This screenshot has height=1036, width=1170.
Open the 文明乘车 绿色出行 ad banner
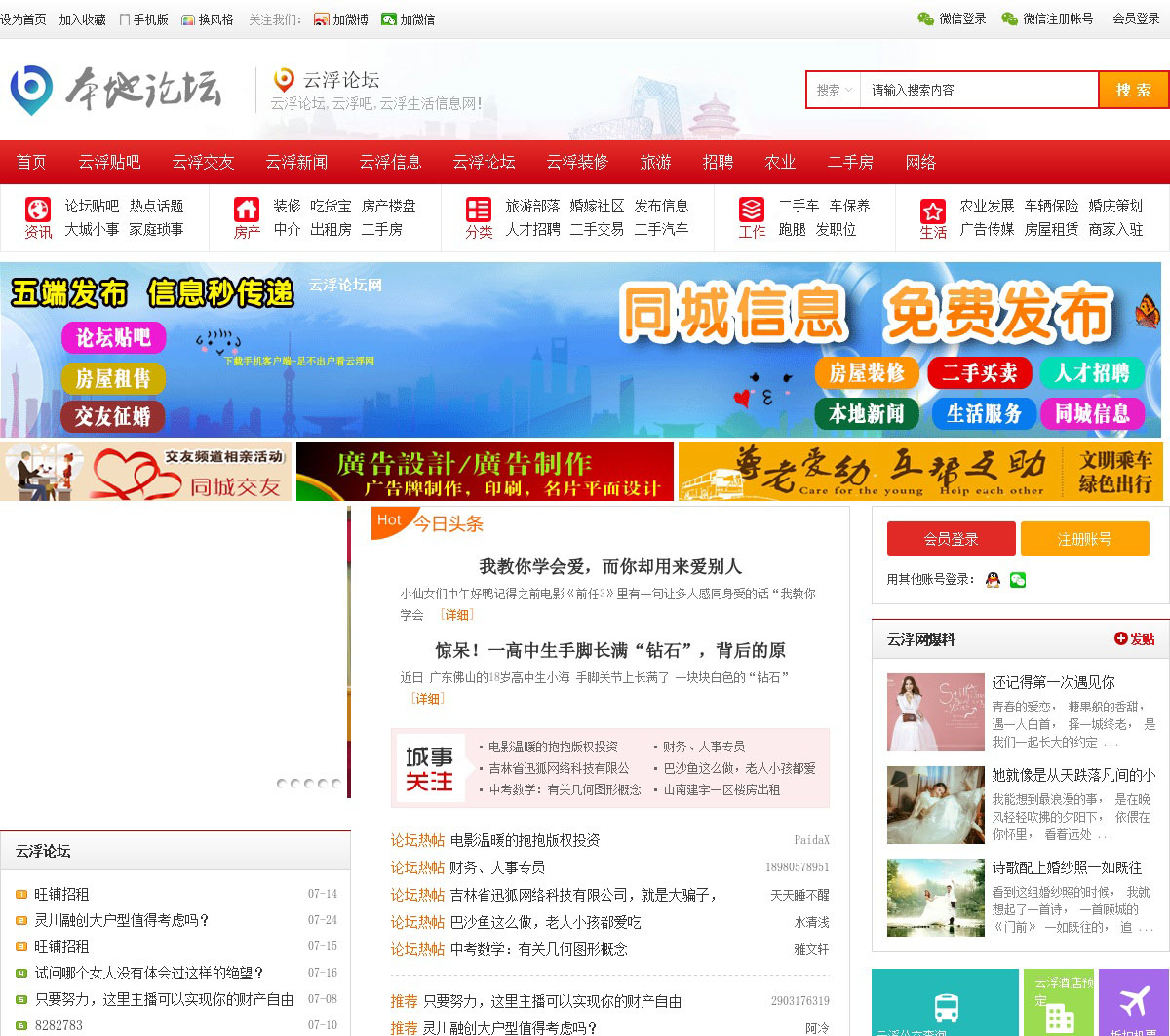coord(921,472)
